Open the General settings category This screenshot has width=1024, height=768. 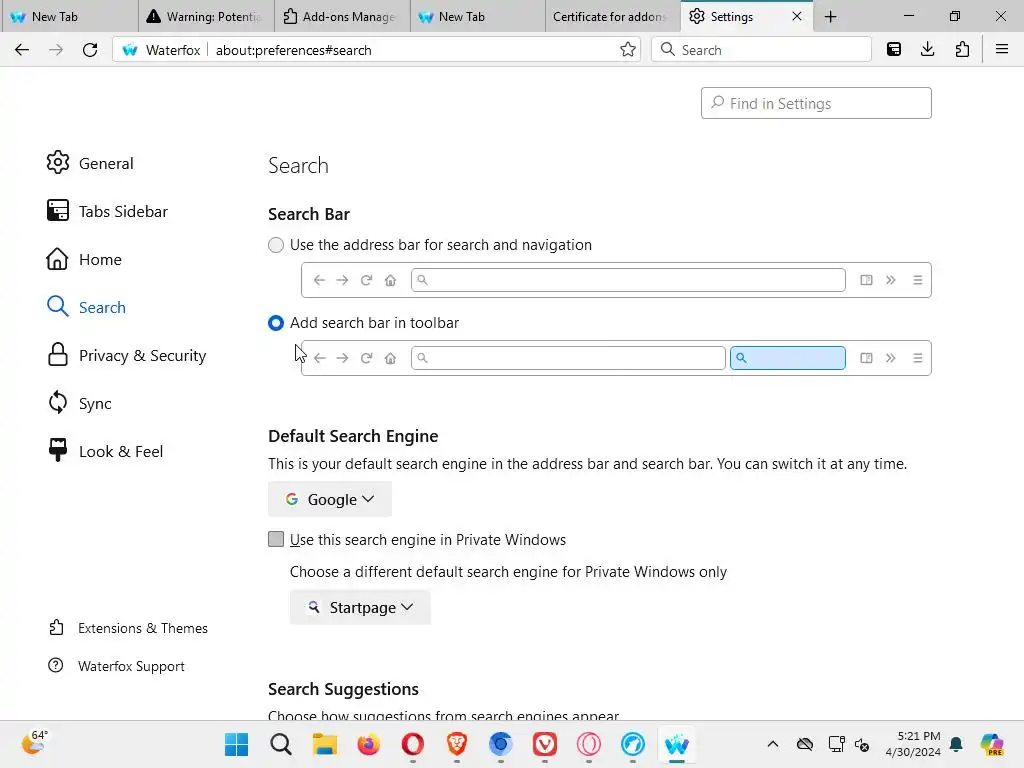click(x=90, y=163)
